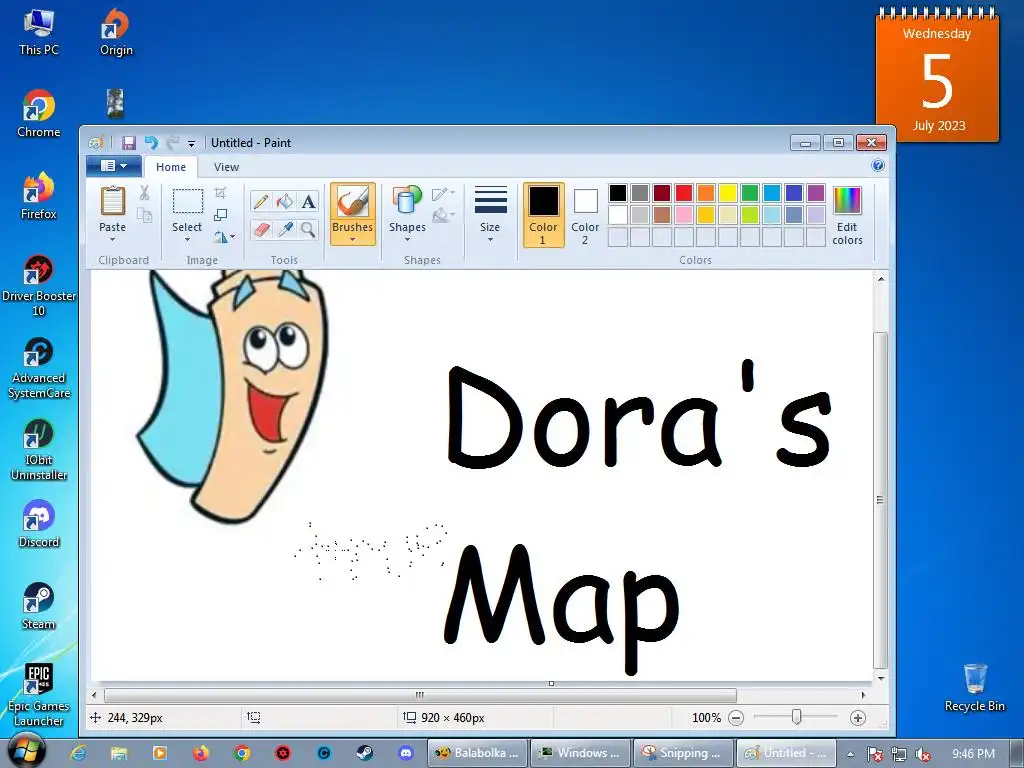The width and height of the screenshot is (1024, 768).
Task: Open Paint Help question mark icon
Action: pyautogui.click(x=878, y=165)
